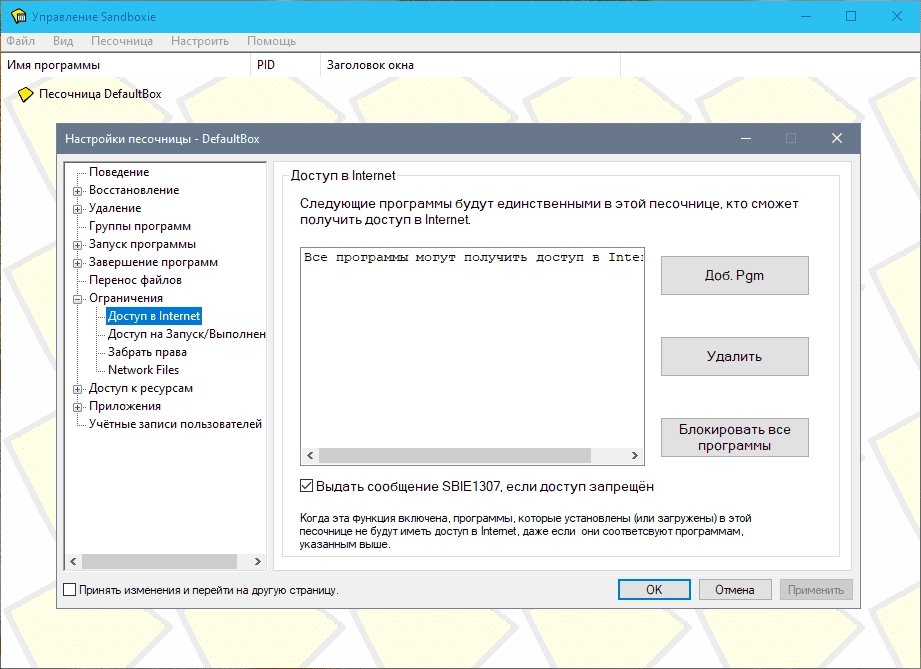Select Поведение in settings tree
921x669 pixels.
pos(119,172)
